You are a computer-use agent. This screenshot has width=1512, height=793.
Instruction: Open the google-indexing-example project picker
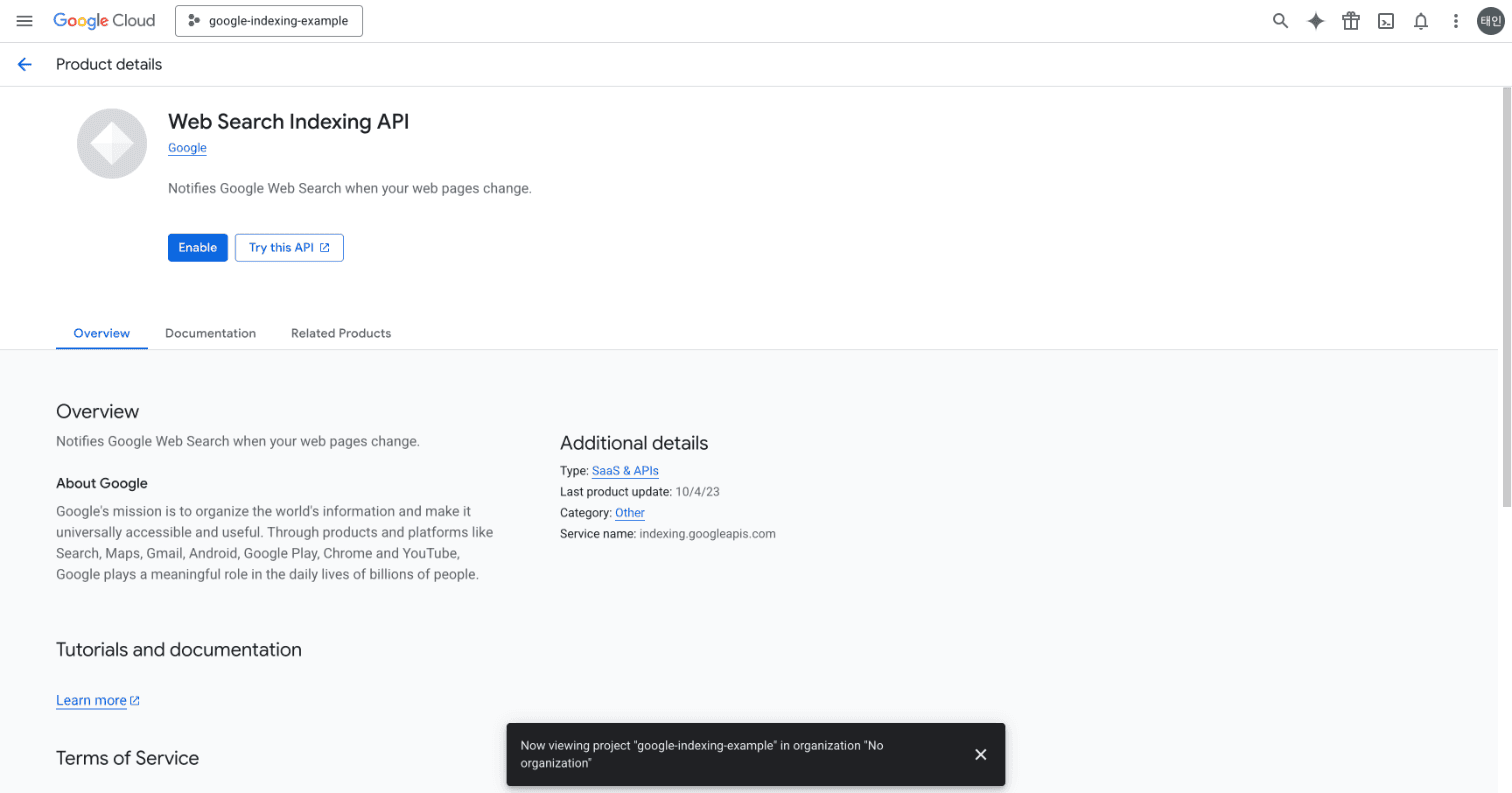point(269,21)
